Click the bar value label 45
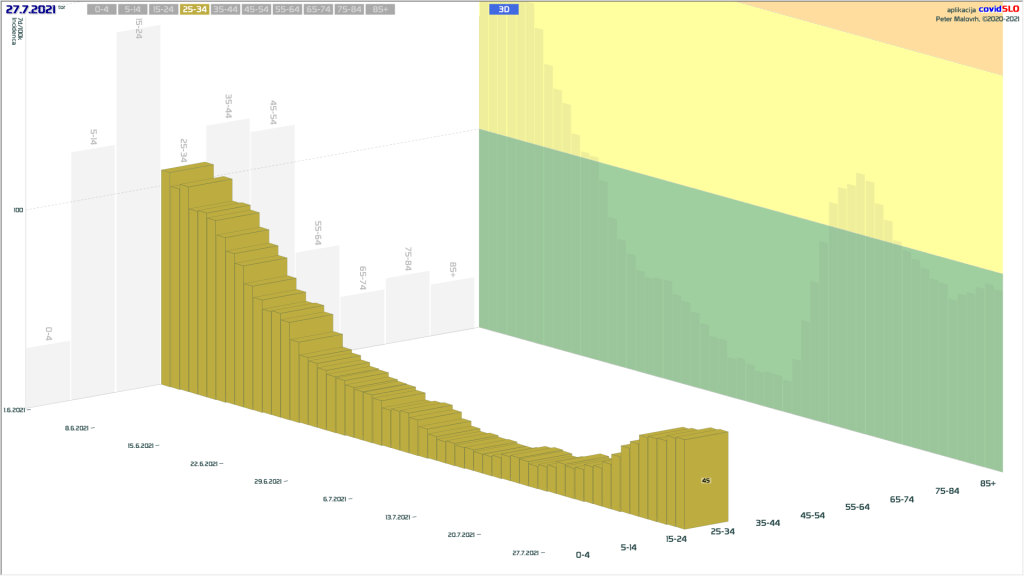1024x576 pixels. pos(706,481)
